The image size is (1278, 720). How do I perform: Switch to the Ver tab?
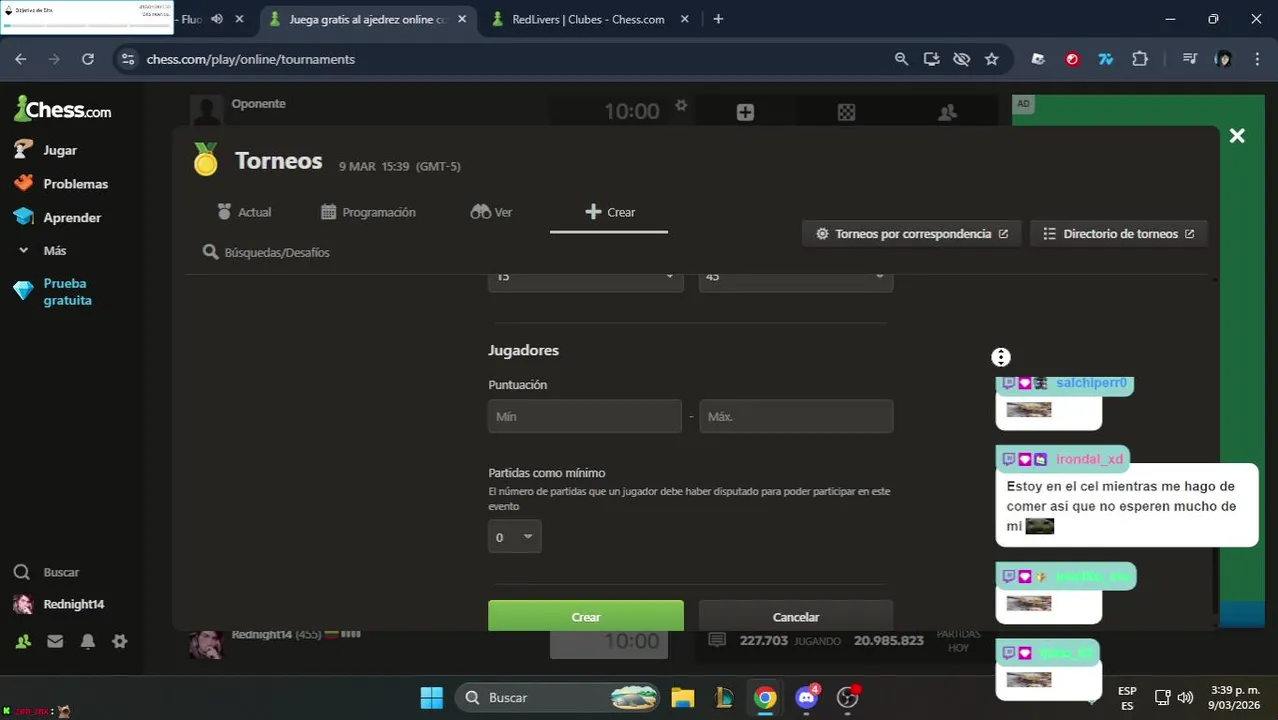[491, 212]
